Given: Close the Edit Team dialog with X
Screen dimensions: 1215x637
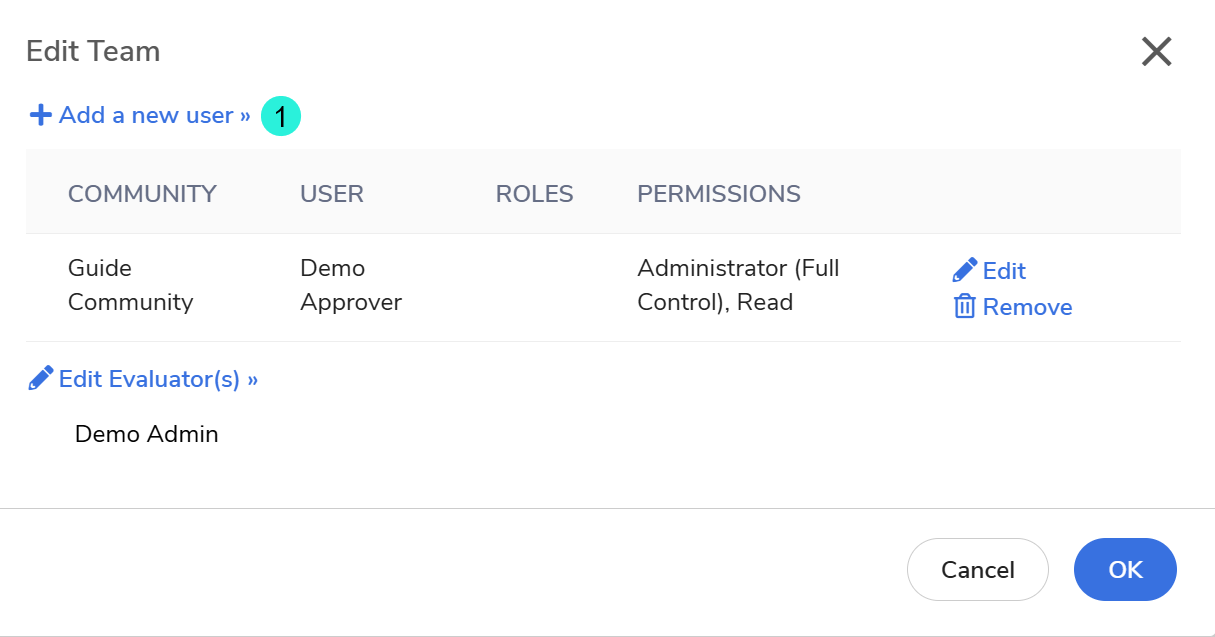Looking at the screenshot, I should (1156, 52).
